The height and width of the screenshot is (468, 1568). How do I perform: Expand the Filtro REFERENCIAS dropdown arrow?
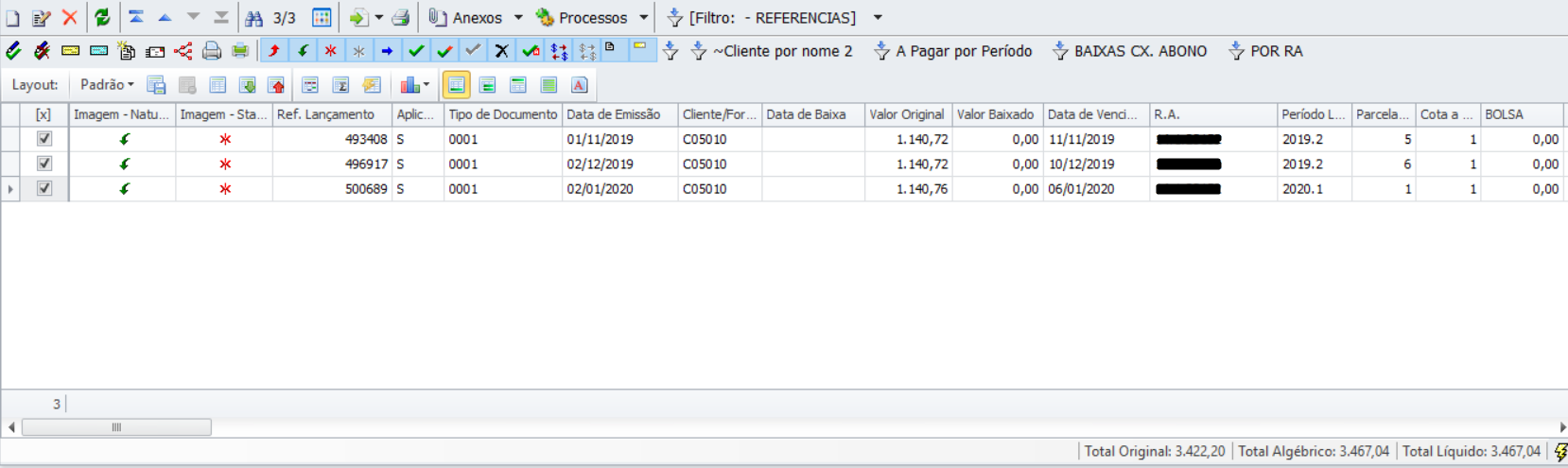(878, 18)
